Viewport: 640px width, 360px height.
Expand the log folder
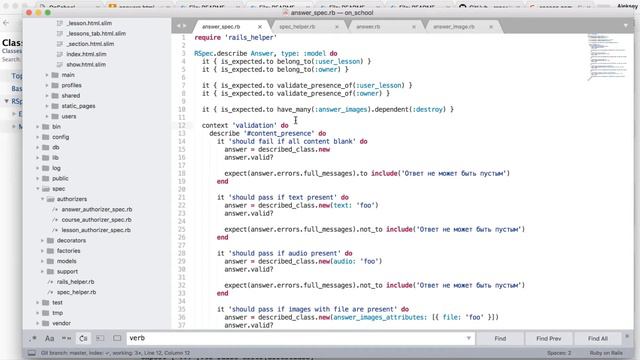(x=38, y=168)
